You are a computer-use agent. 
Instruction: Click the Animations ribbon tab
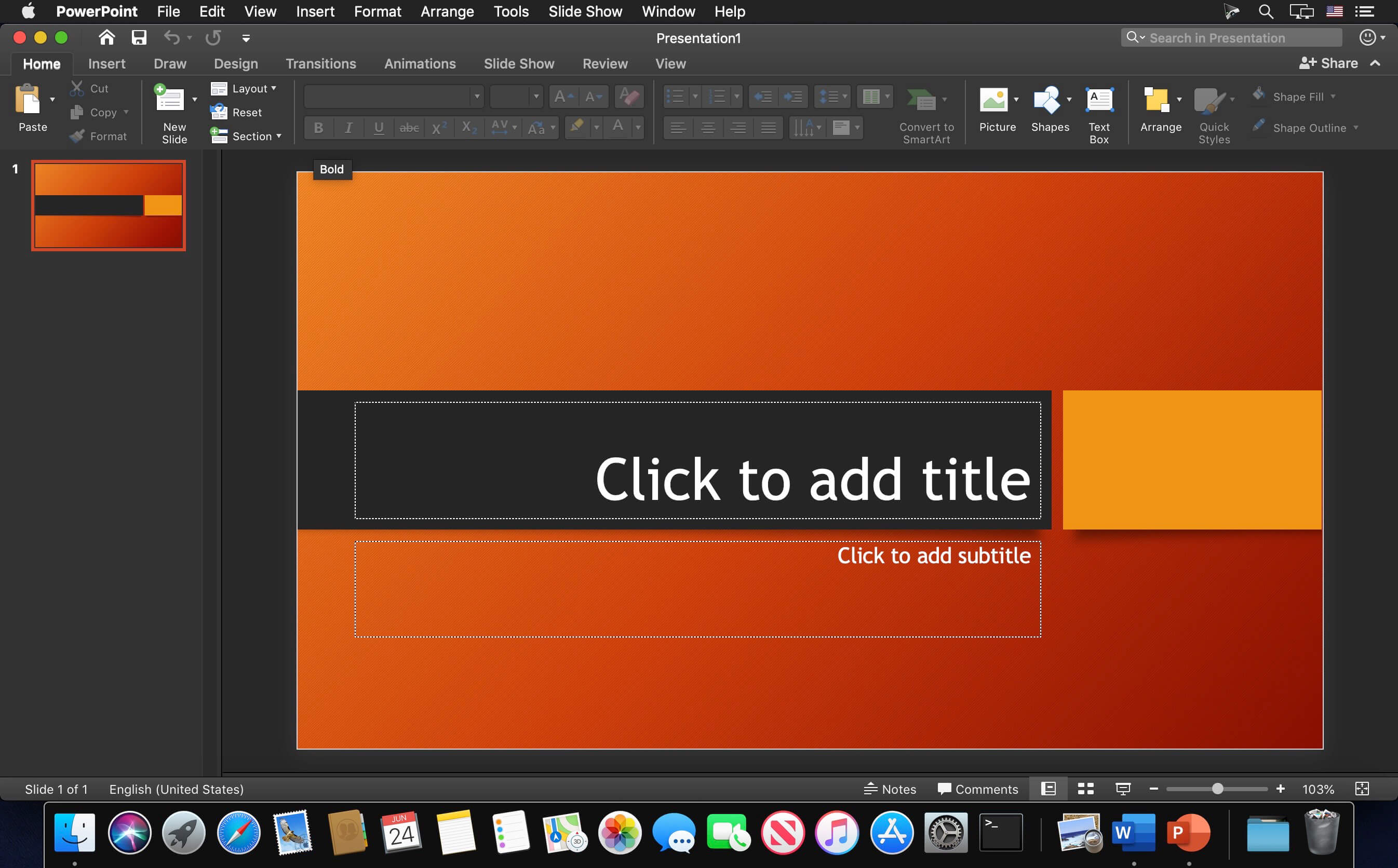click(419, 63)
